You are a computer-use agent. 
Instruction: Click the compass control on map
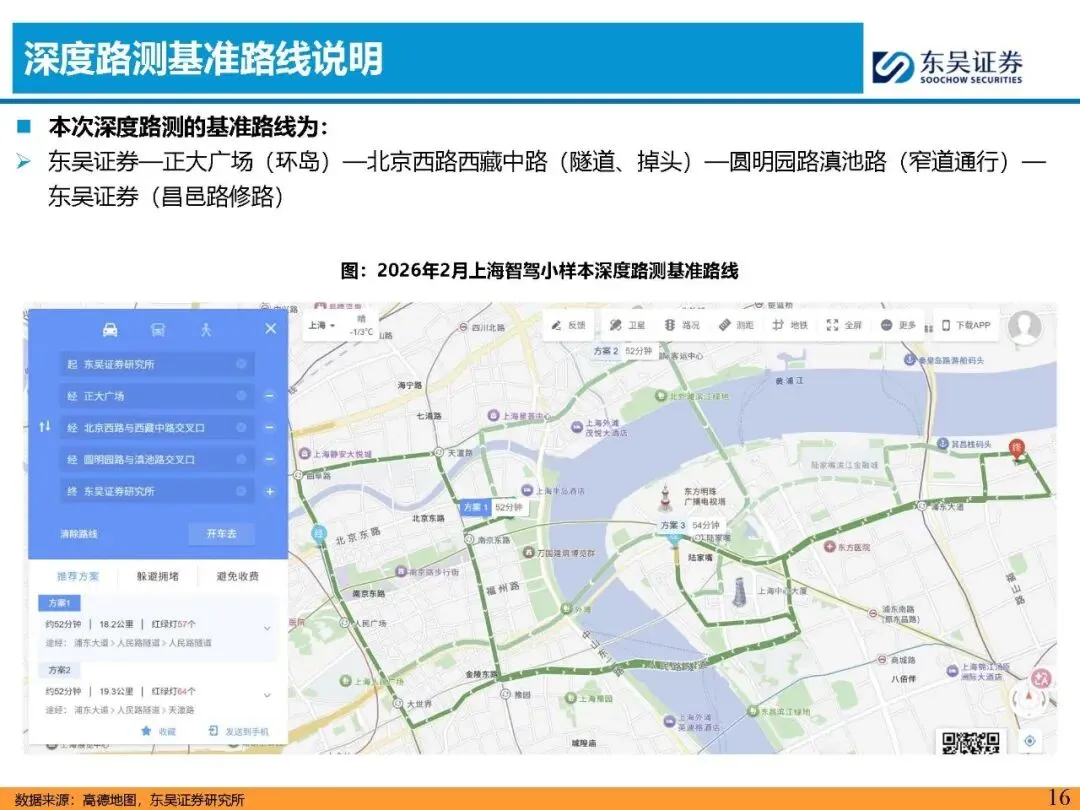[1028, 700]
